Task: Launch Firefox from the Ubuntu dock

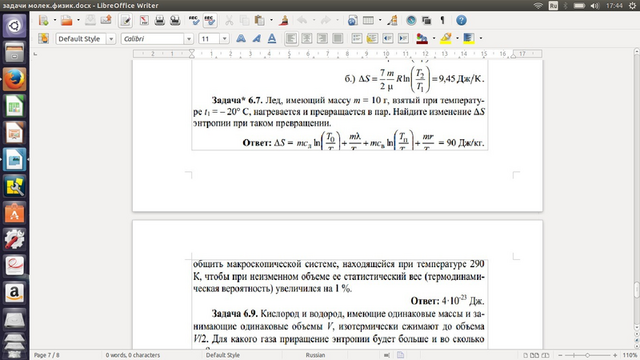Action: point(15,79)
